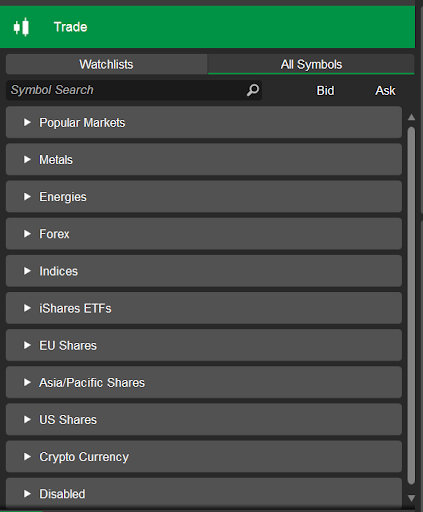This screenshot has width=423, height=512.
Task: Open the Asia/Pacific Shares group
Action: tap(204, 382)
